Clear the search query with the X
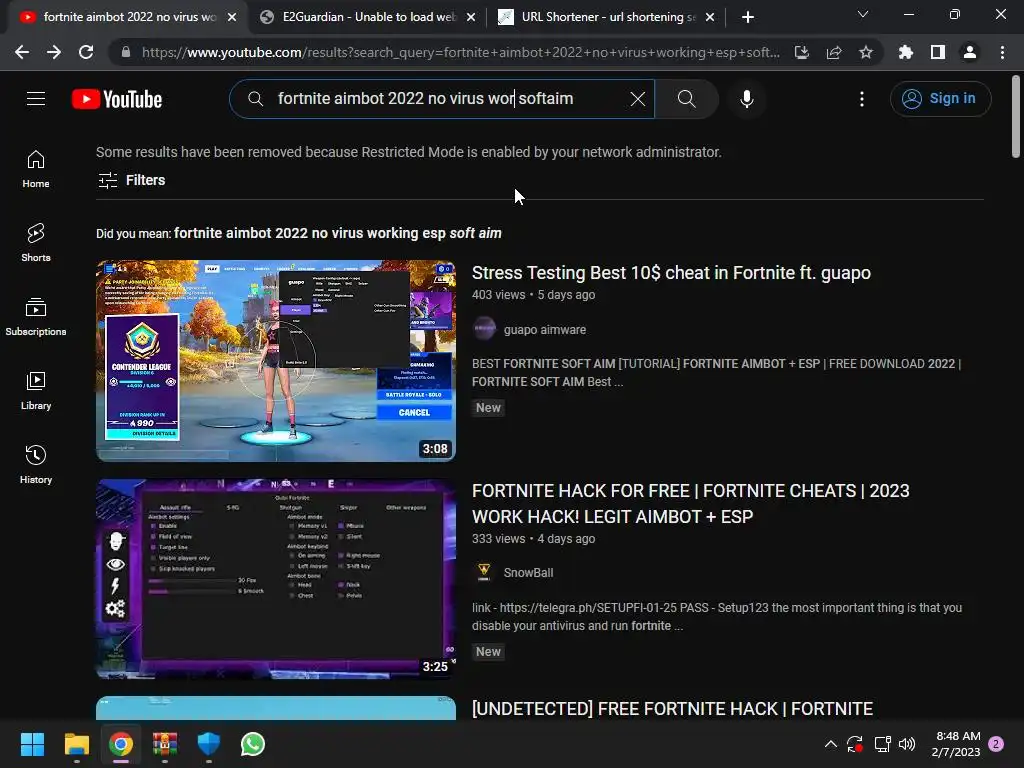This screenshot has height=768, width=1024. coord(637,99)
